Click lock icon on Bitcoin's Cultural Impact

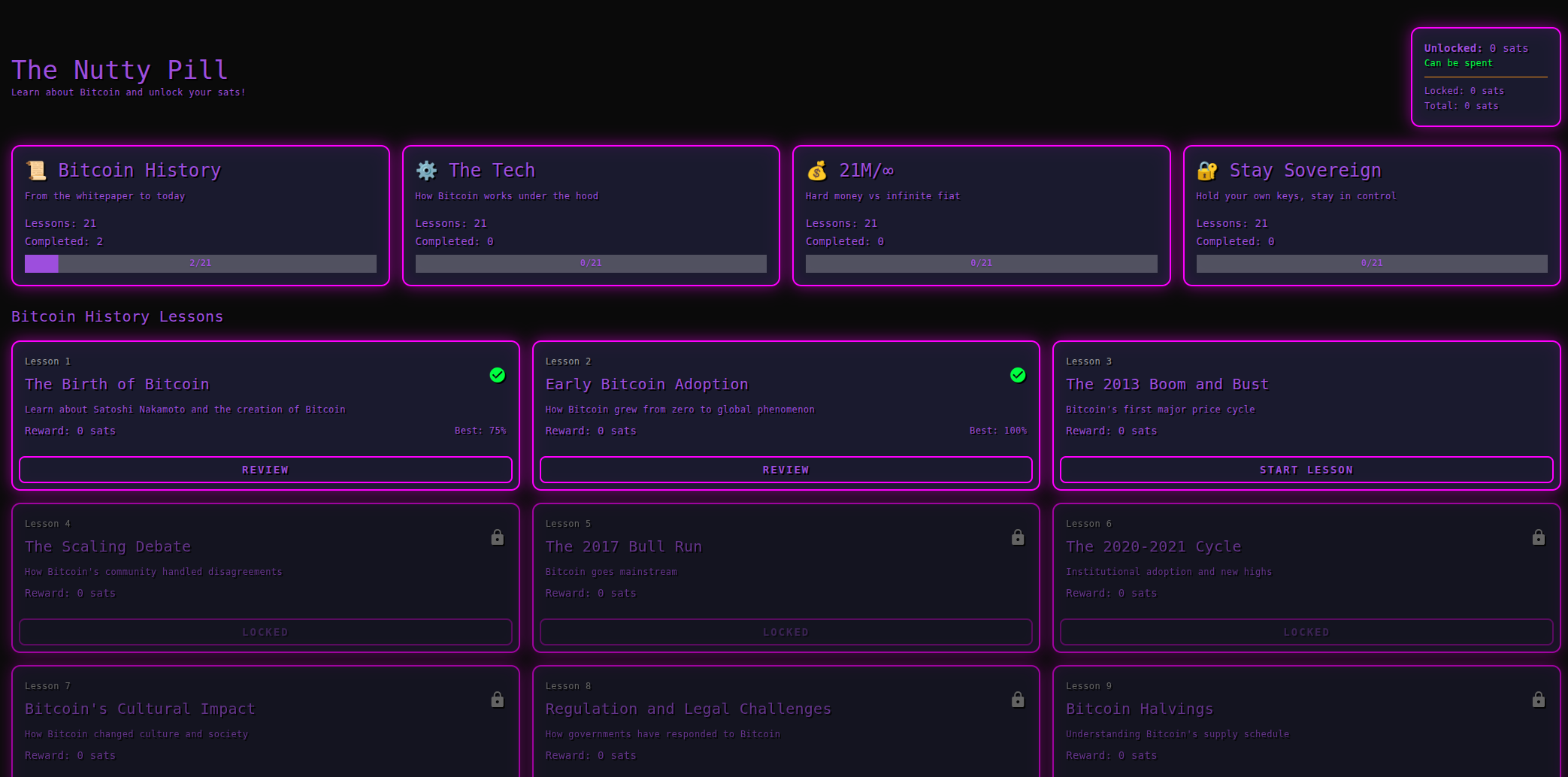497,700
